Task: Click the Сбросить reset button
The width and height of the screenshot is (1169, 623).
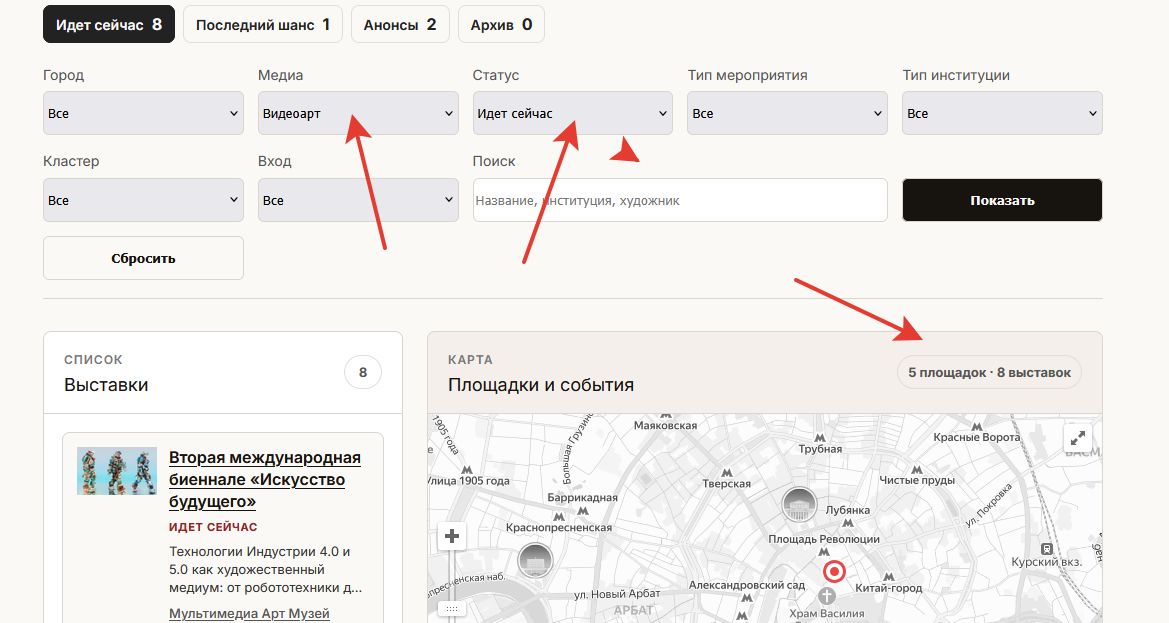Action: tap(143, 259)
